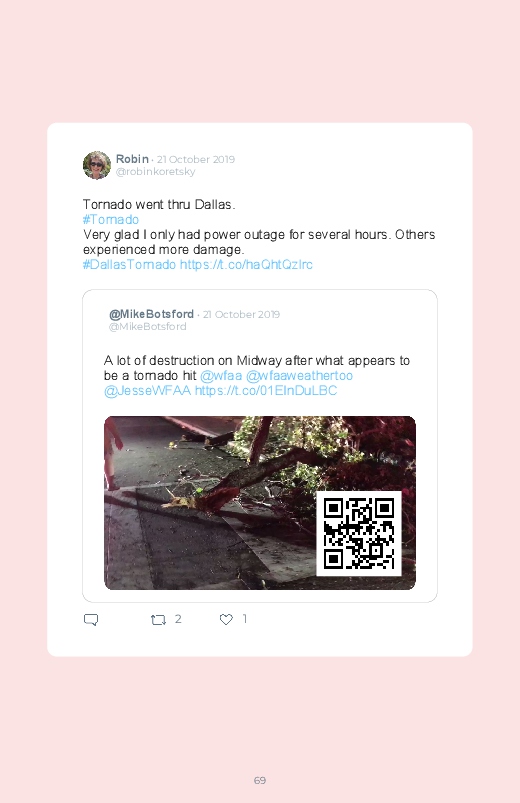Image resolution: width=520 pixels, height=803 pixels.
Task: Click the @robinkoretsky handle
Action: [155, 172]
